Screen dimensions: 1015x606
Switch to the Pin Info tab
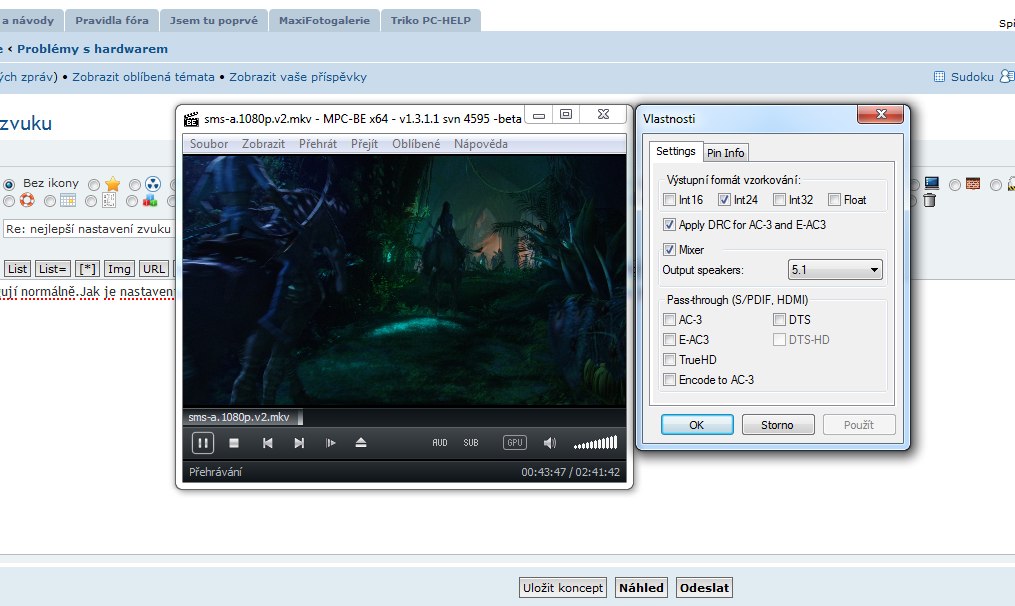726,153
